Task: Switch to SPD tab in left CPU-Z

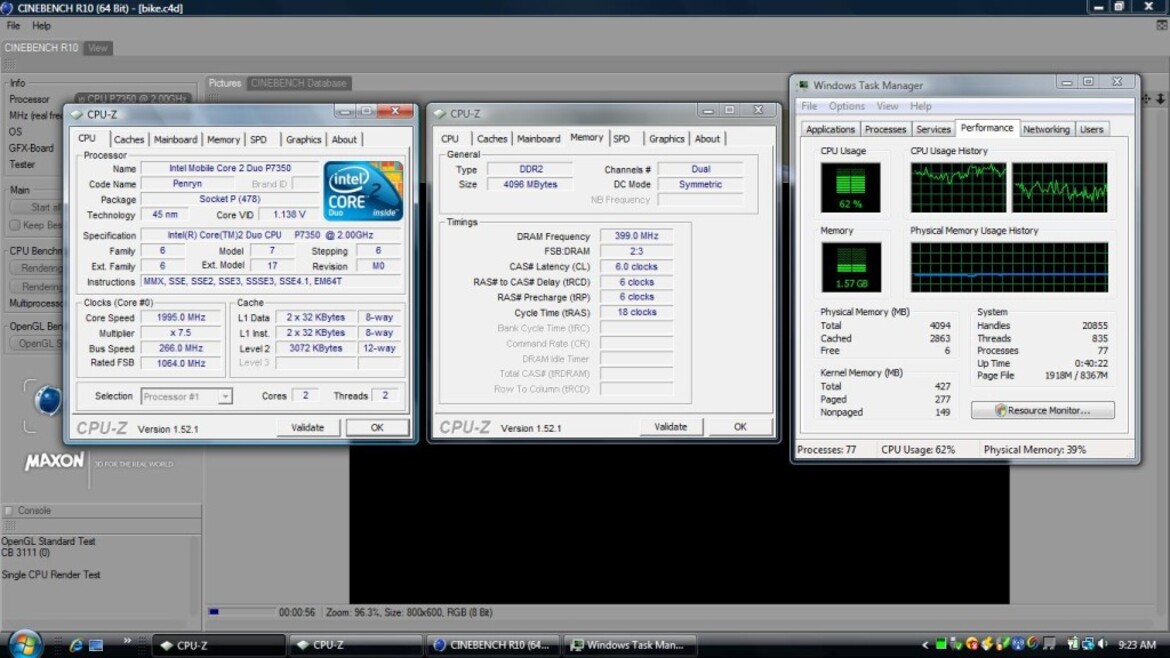Action: pyautogui.click(x=258, y=140)
